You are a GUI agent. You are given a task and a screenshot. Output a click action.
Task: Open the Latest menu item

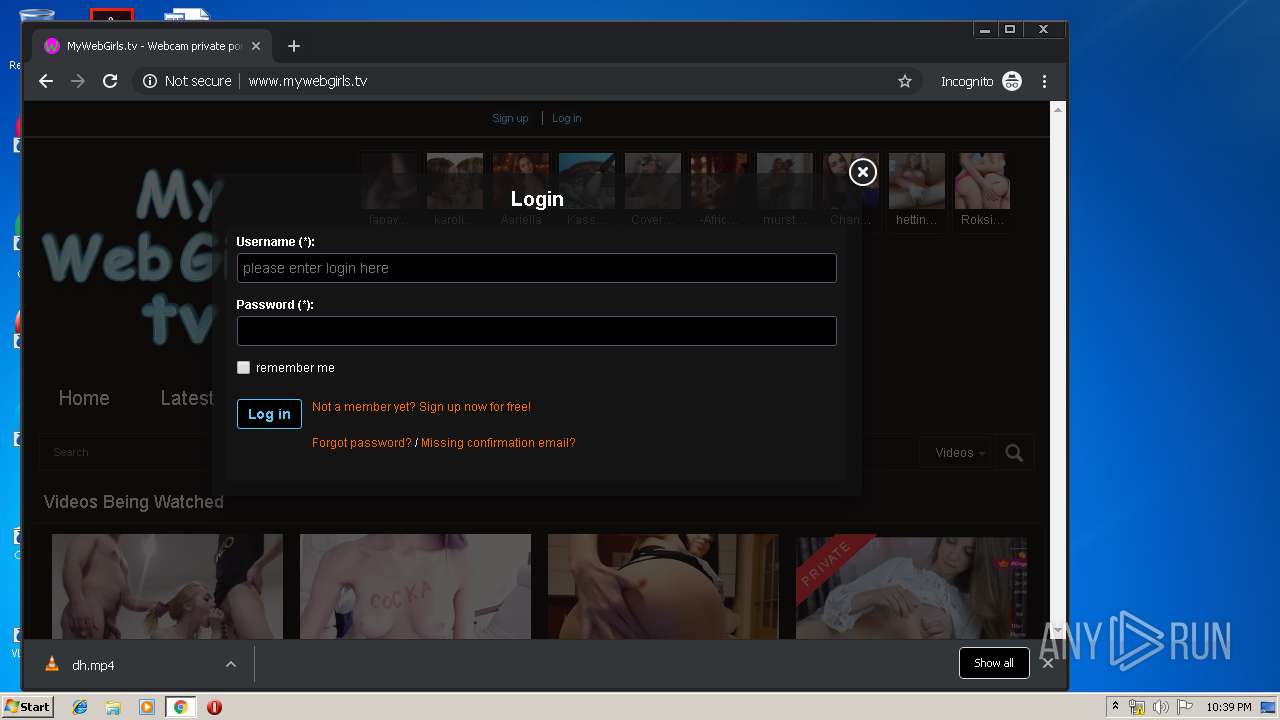point(187,398)
